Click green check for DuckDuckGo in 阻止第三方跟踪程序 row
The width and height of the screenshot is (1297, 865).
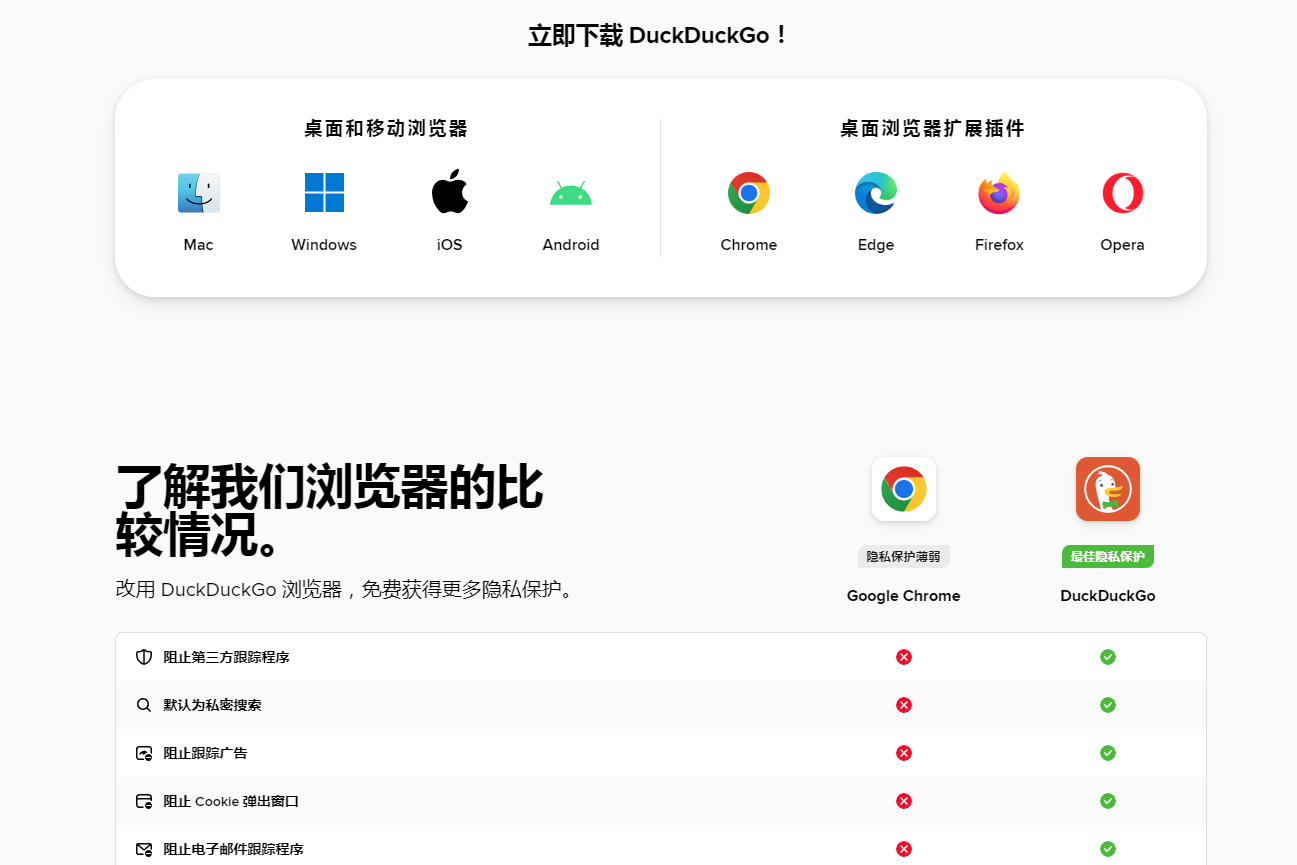[1108, 657]
